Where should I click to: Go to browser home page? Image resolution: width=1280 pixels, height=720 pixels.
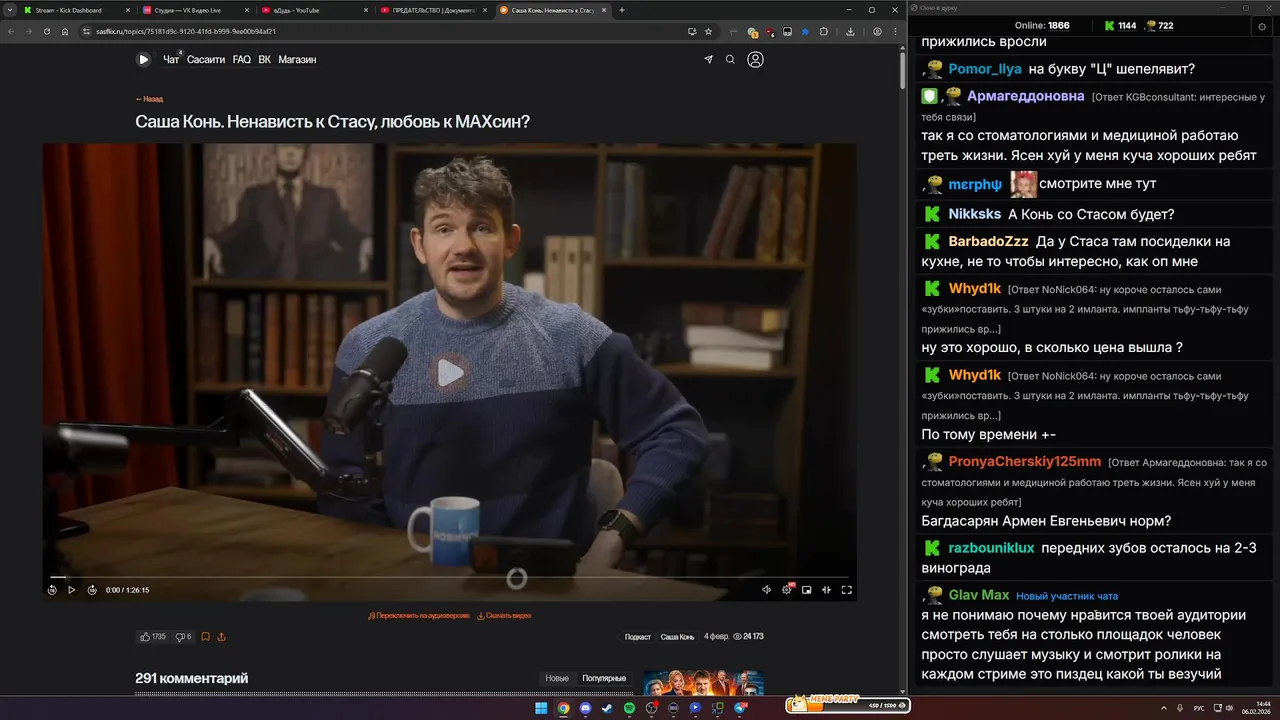pos(65,31)
